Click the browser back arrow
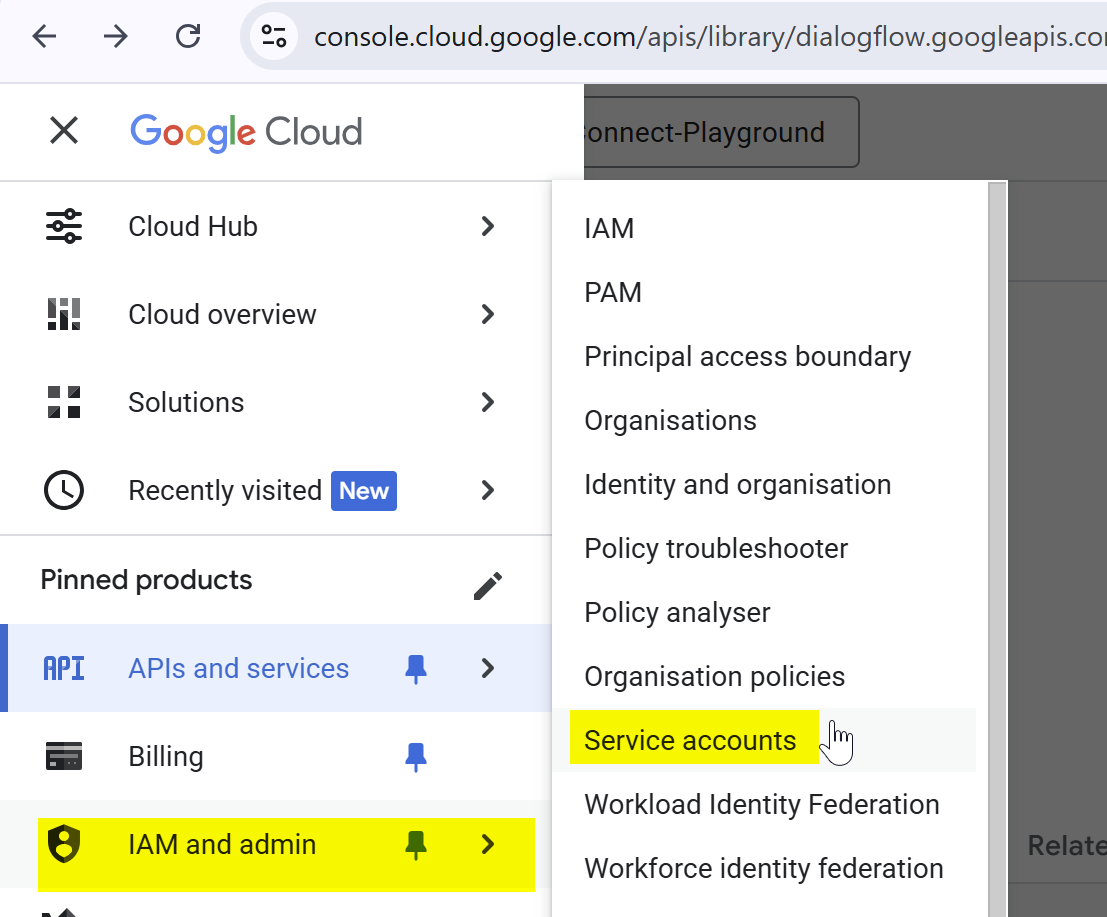Viewport: 1107px width, 917px height. 45,37
